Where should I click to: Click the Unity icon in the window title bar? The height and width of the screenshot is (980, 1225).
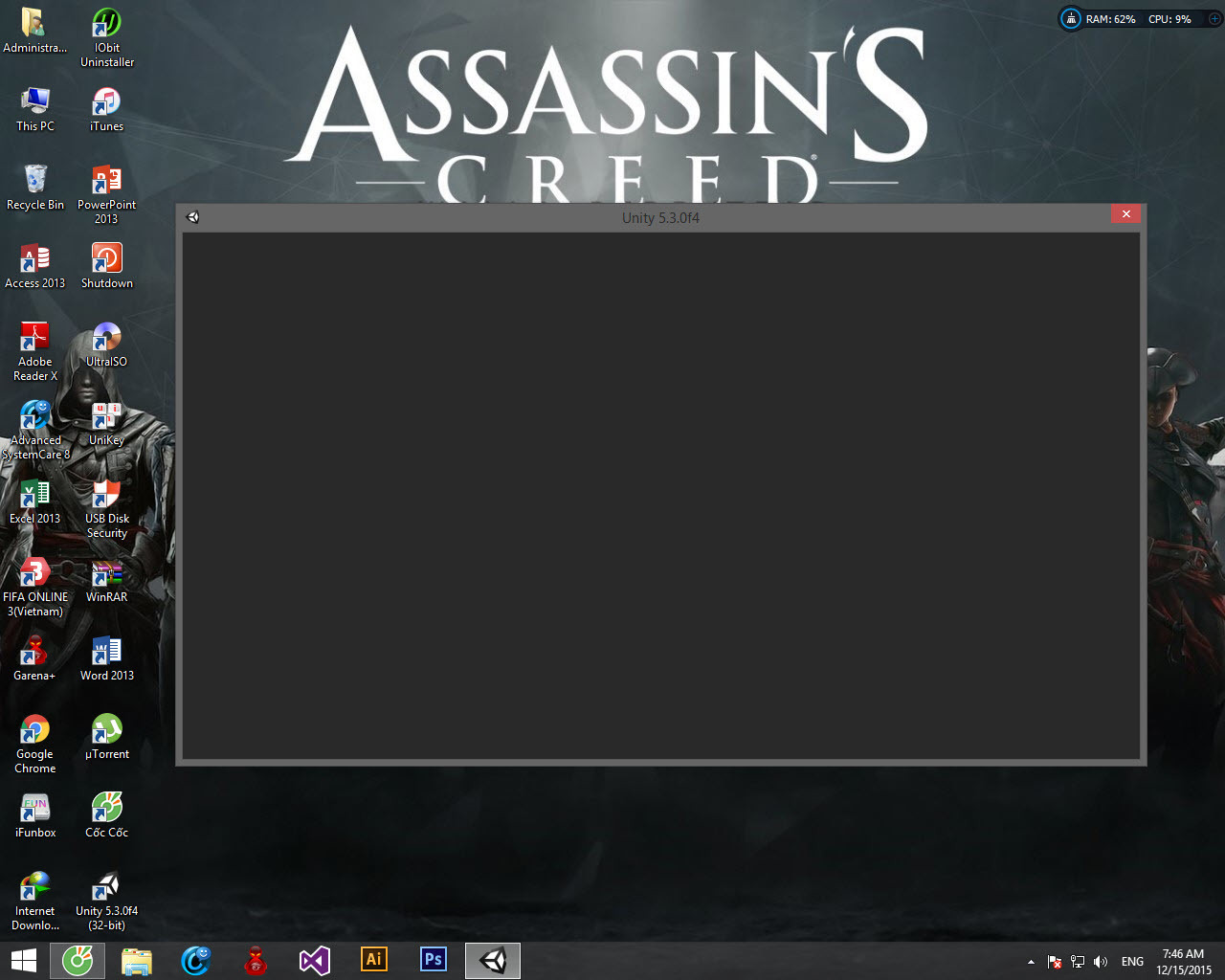pyautogui.click(x=192, y=217)
